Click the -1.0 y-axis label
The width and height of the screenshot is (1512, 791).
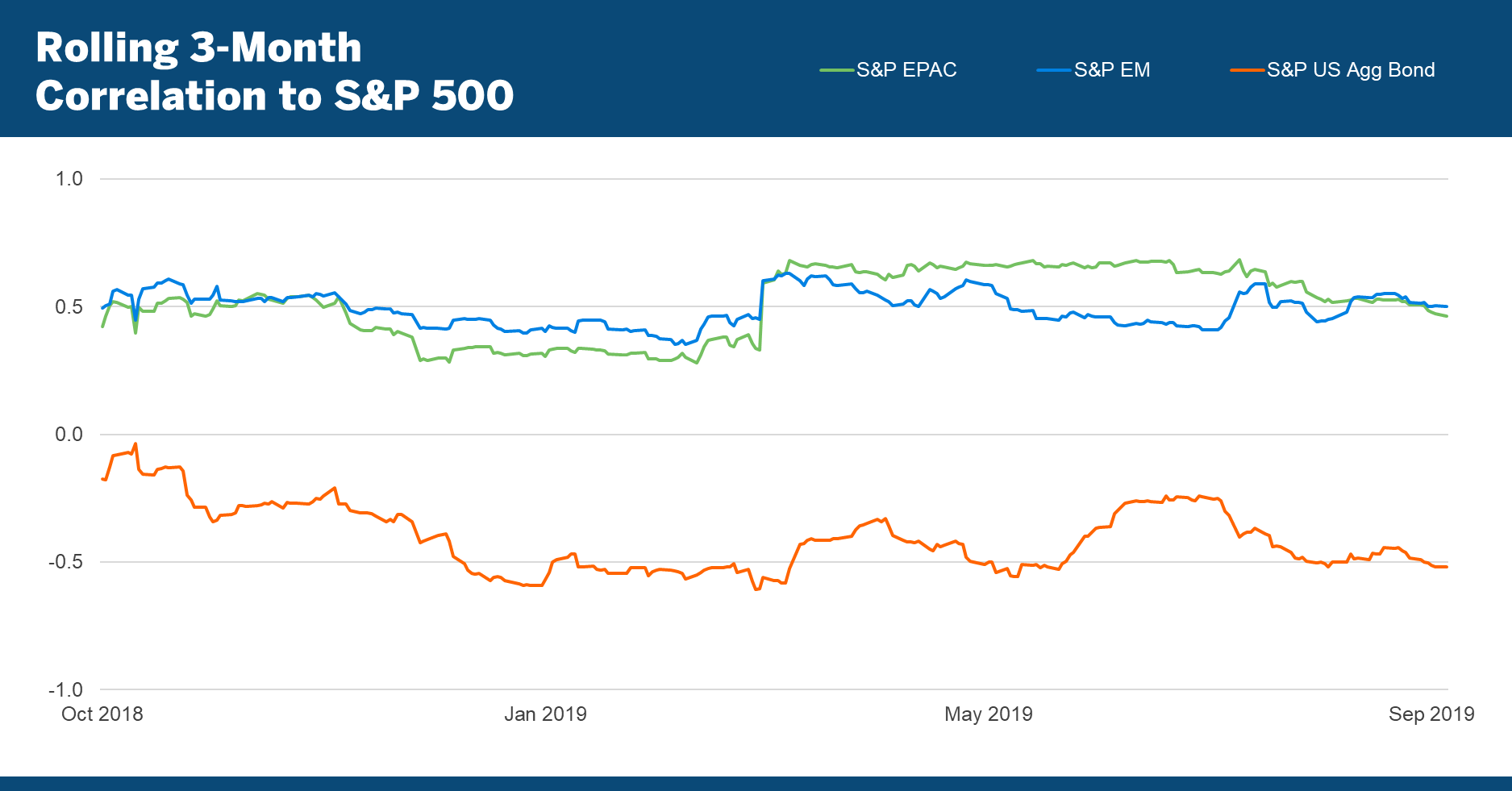pyautogui.click(x=65, y=689)
